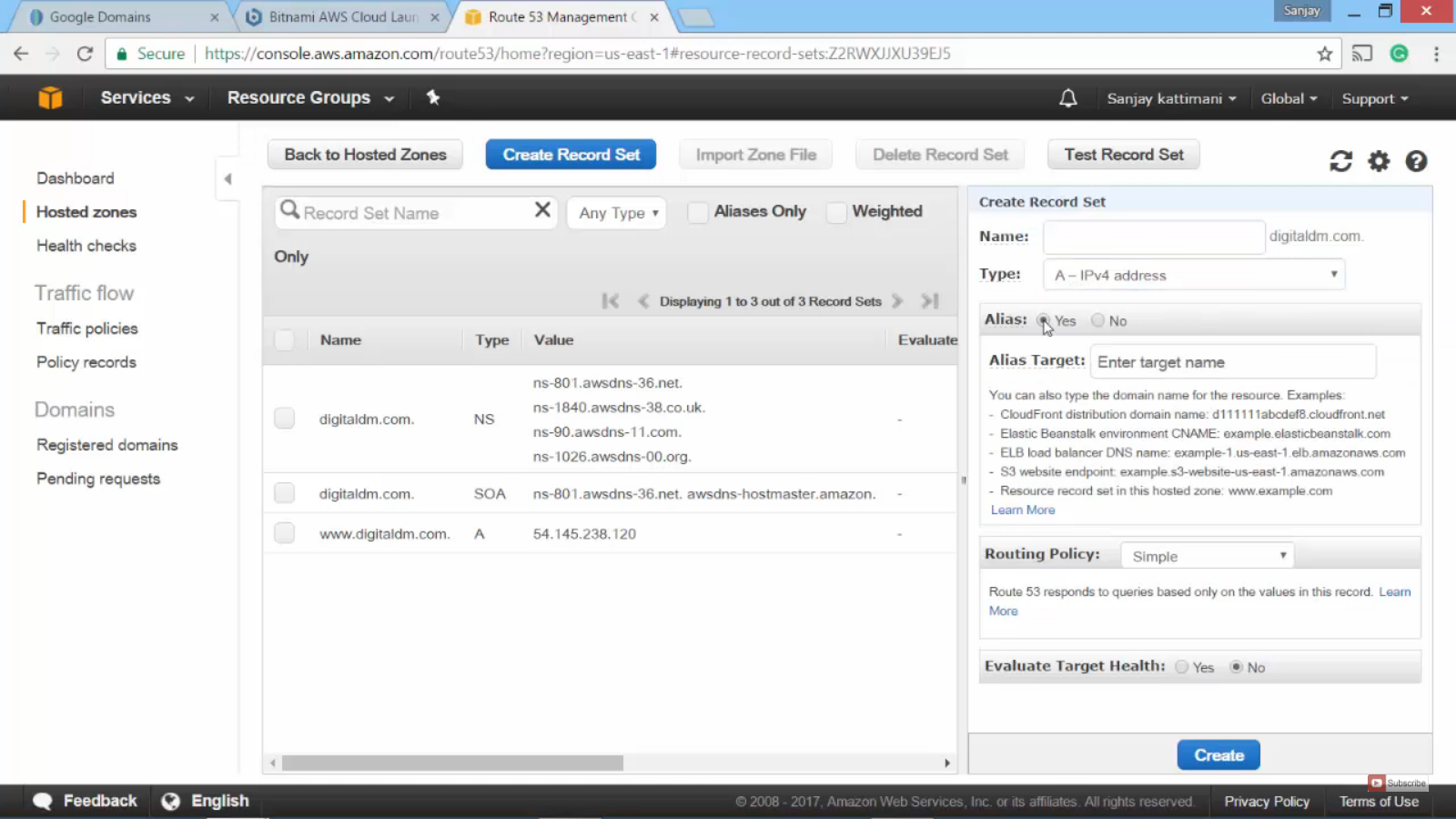Set Evaluate Target Health to No
Image resolution: width=1456 pixels, height=819 pixels.
(x=1236, y=667)
